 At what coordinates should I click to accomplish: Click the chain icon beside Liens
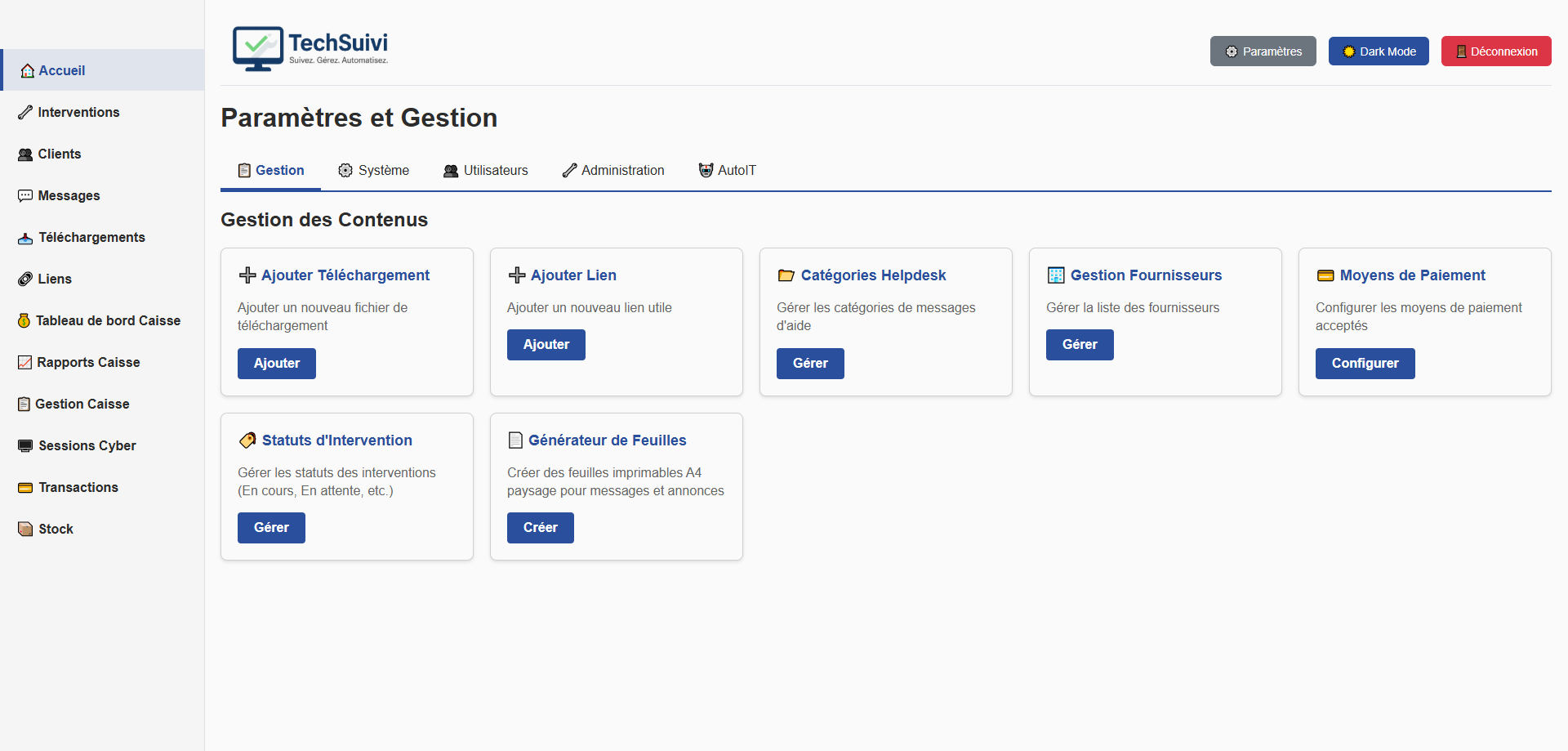[25, 279]
